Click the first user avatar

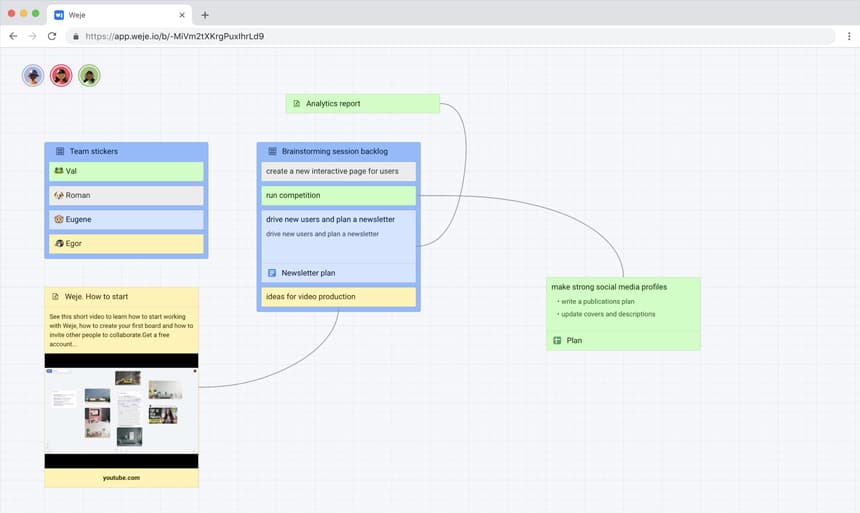(33, 76)
